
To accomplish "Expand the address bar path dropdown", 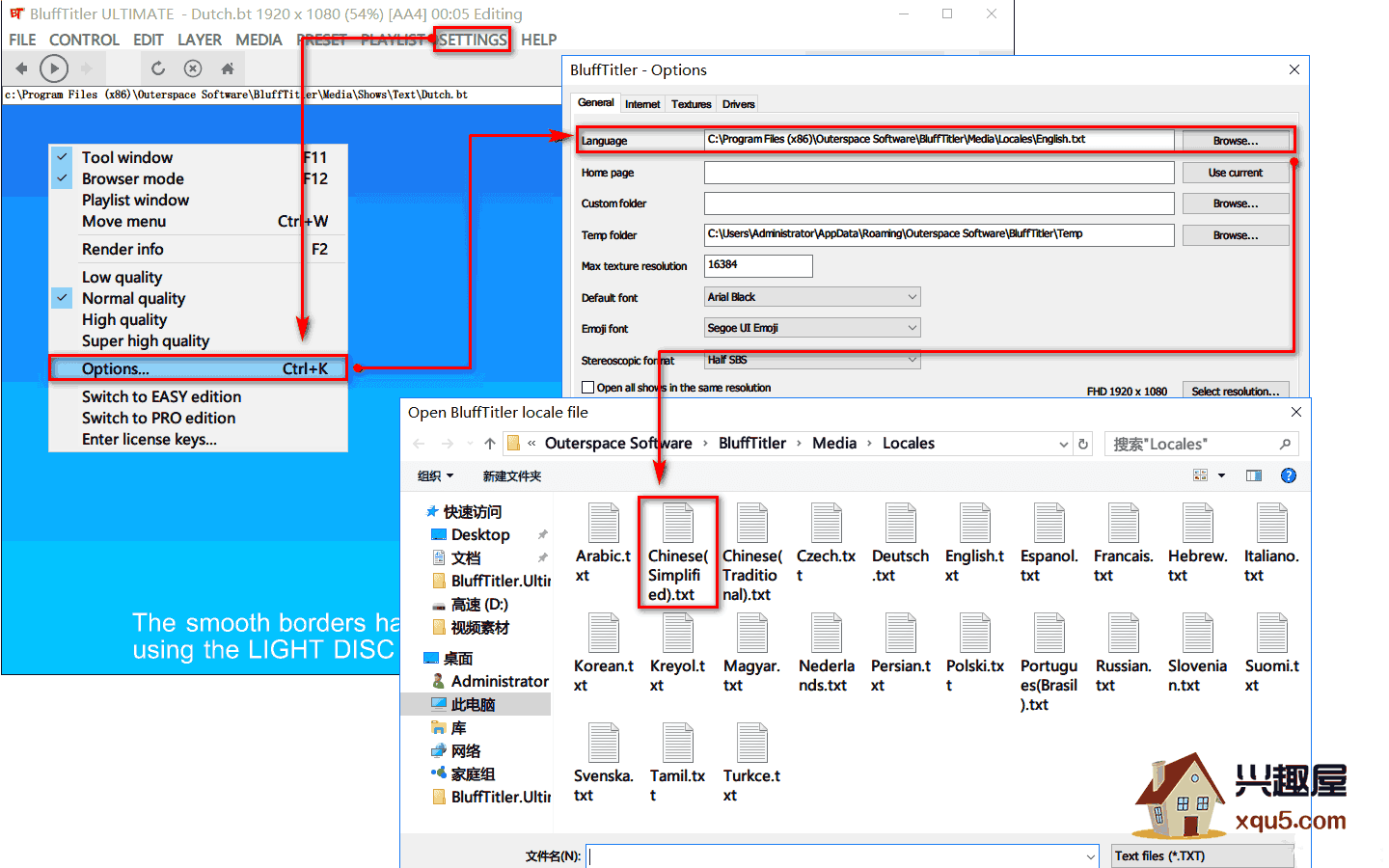I will tap(1063, 444).
